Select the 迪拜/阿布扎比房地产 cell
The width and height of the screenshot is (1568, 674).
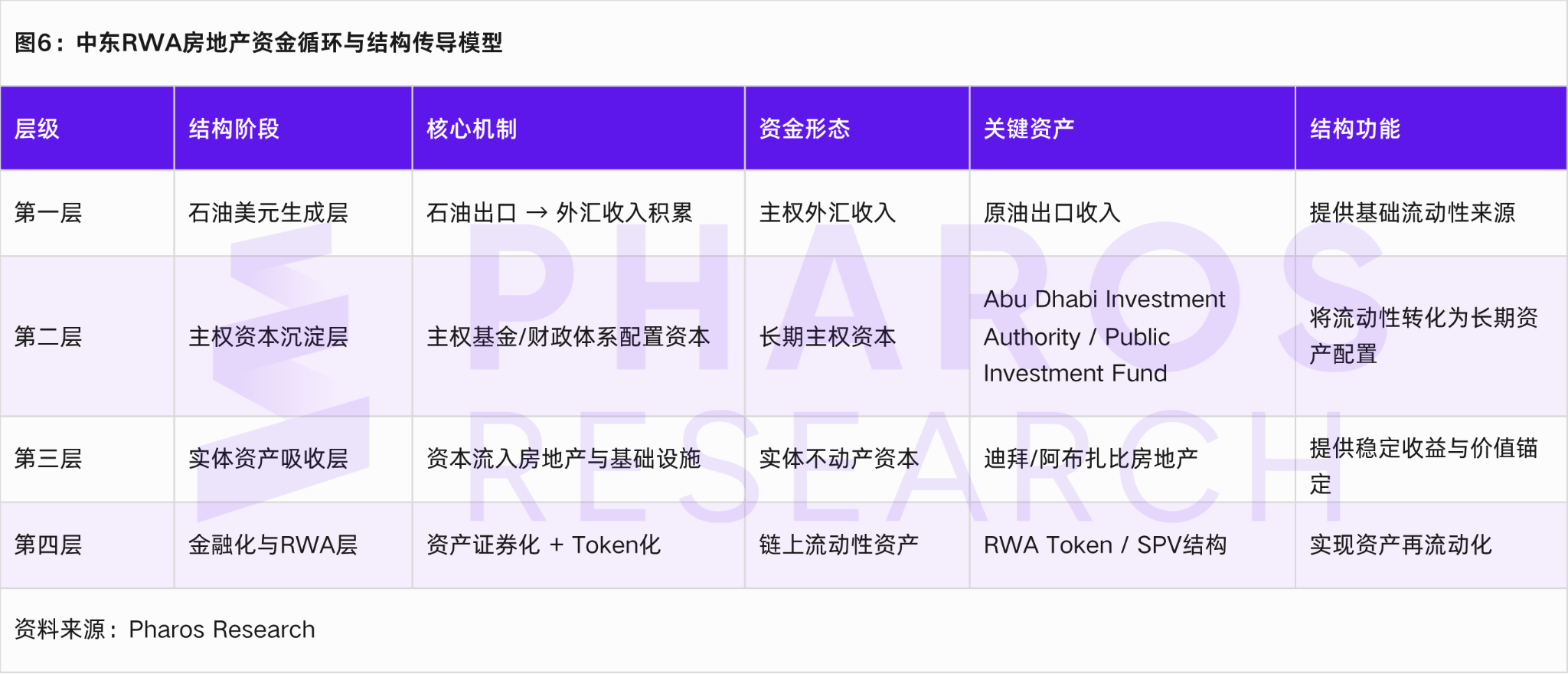(x=1090, y=458)
